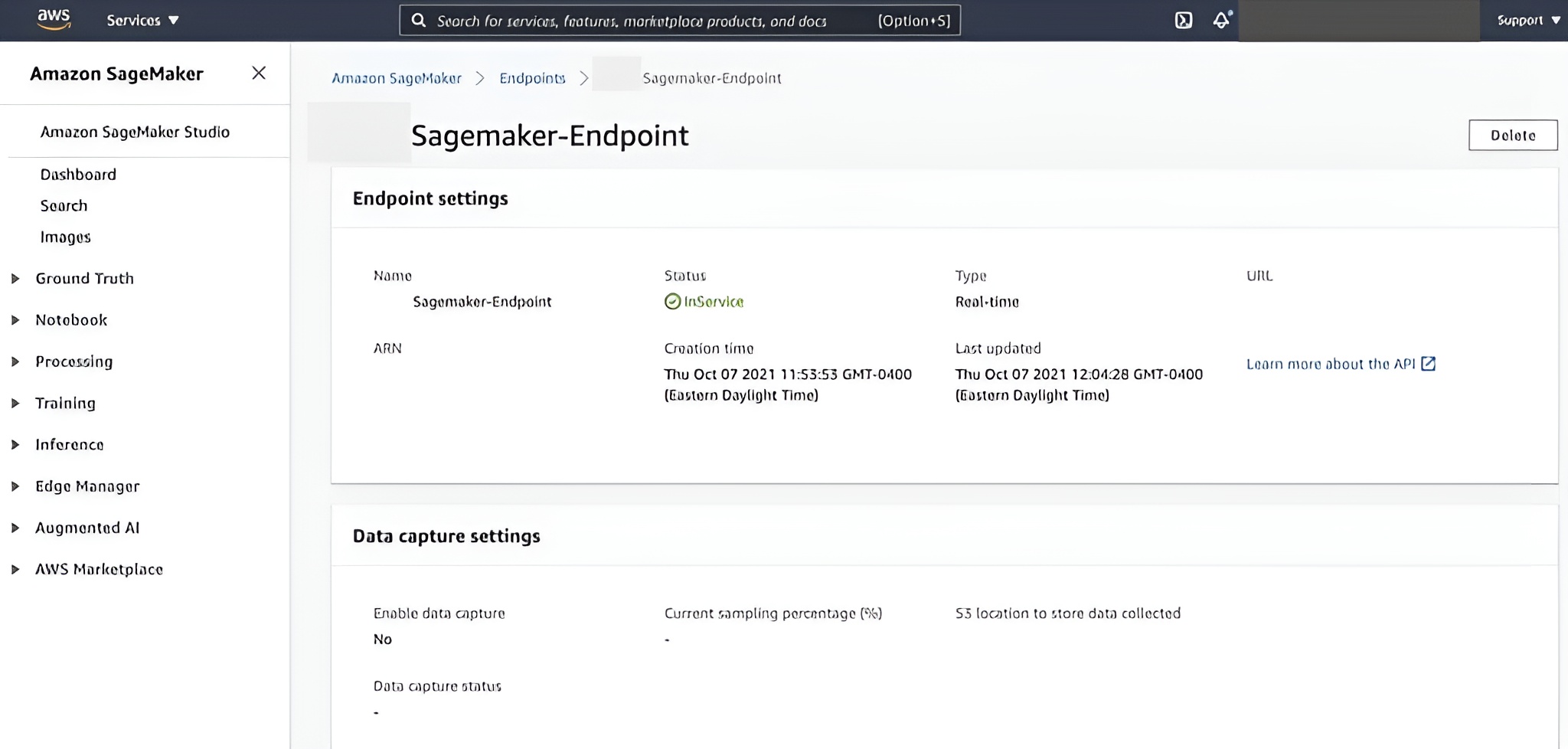Open API docs via external link icon
1568x749 pixels.
click(x=1429, y=364)
